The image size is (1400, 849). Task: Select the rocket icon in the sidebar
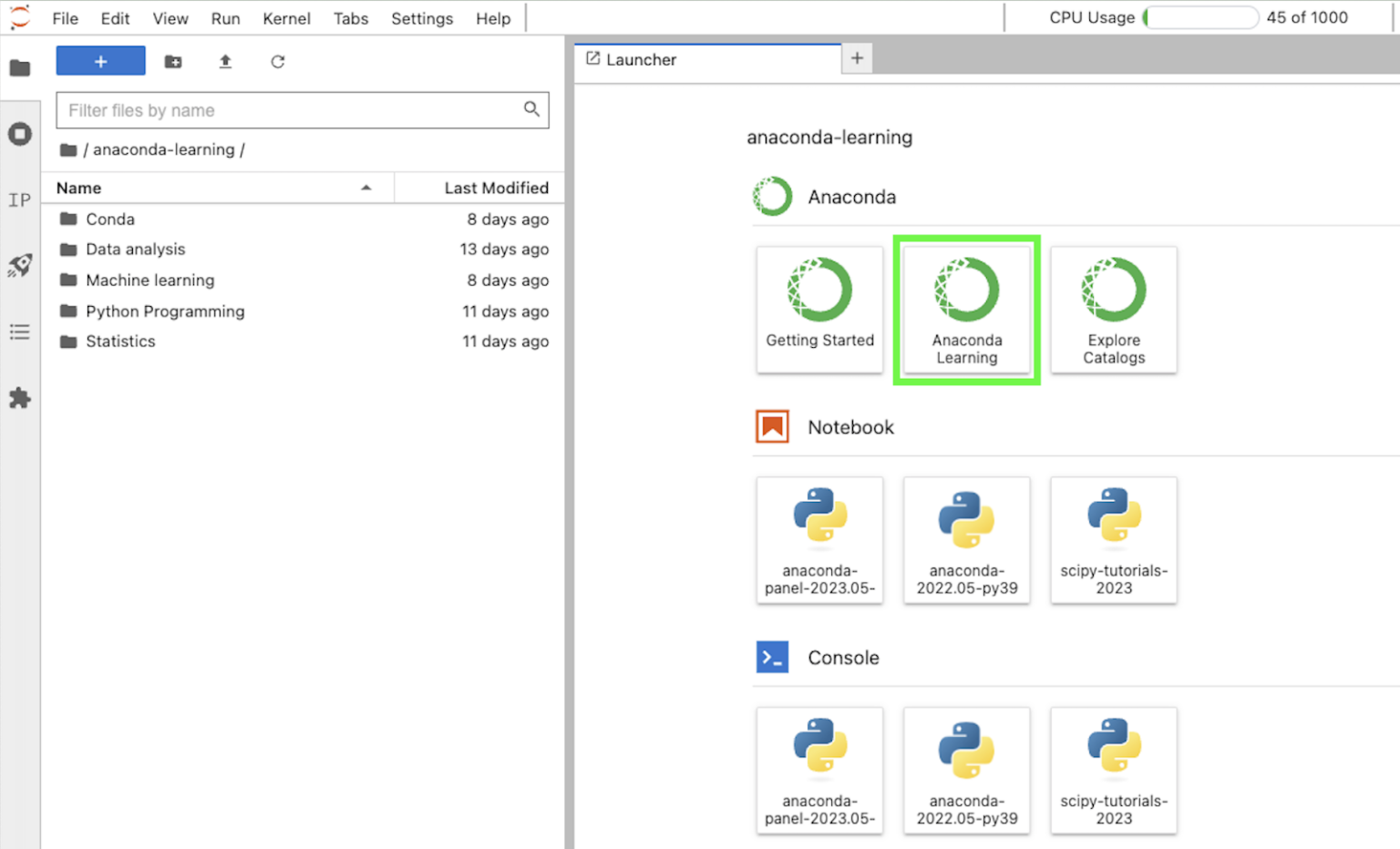tap(19, 265)
